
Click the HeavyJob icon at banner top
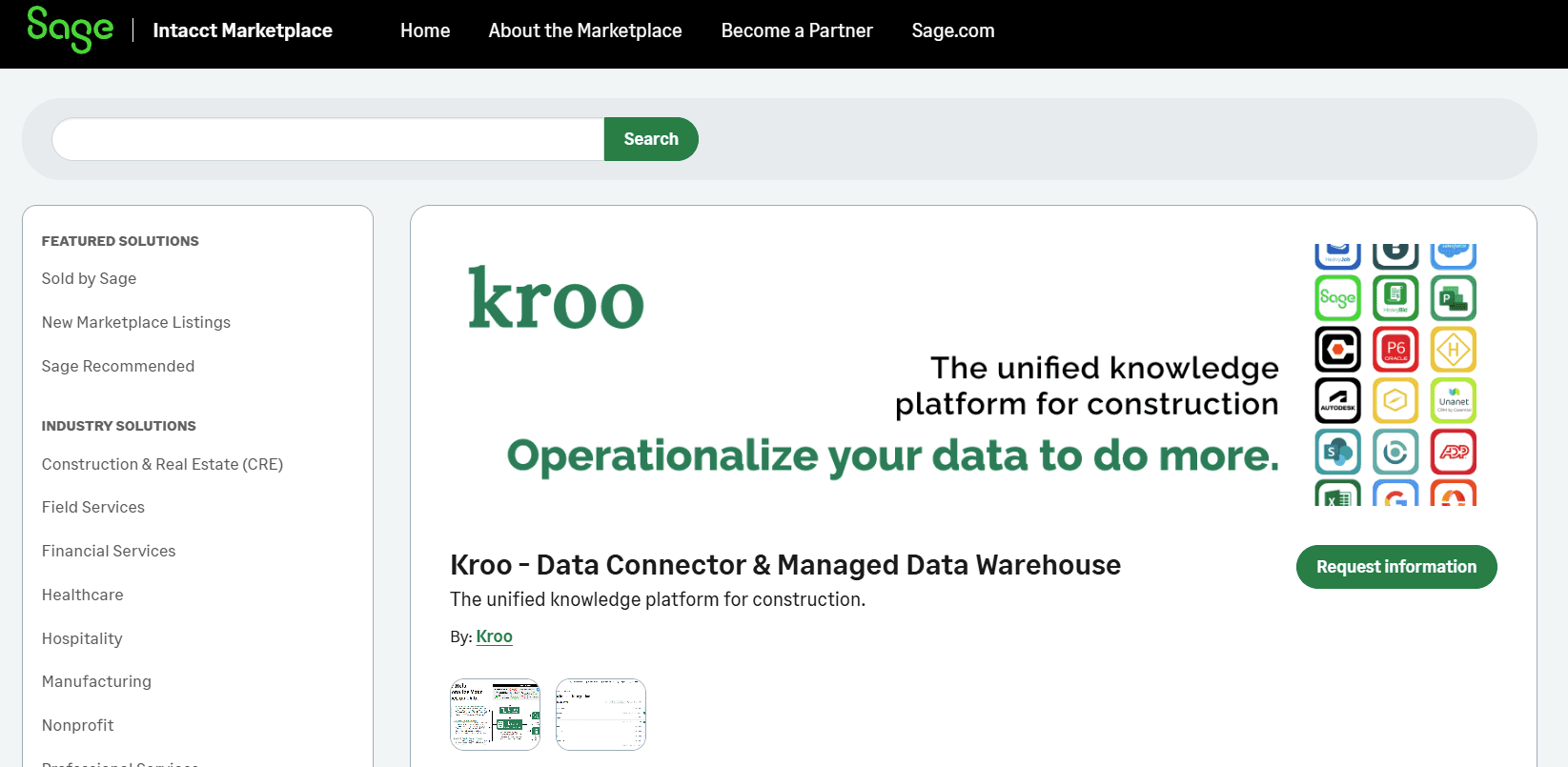click(1337, 256)
